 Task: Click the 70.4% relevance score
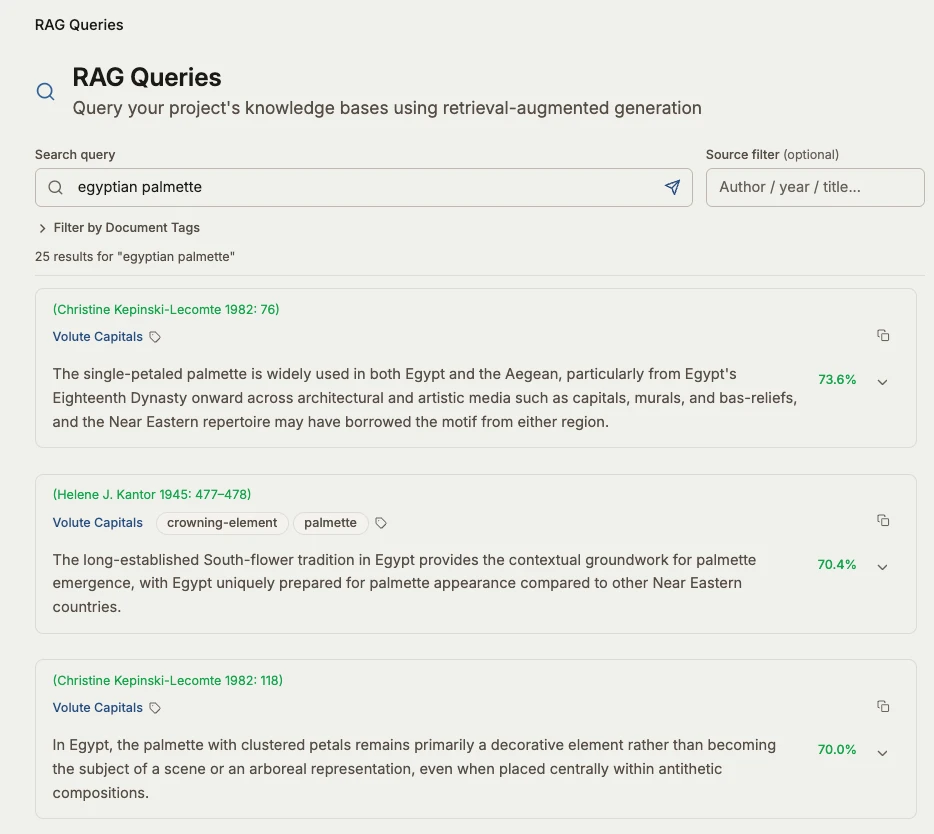pos(837,564)
